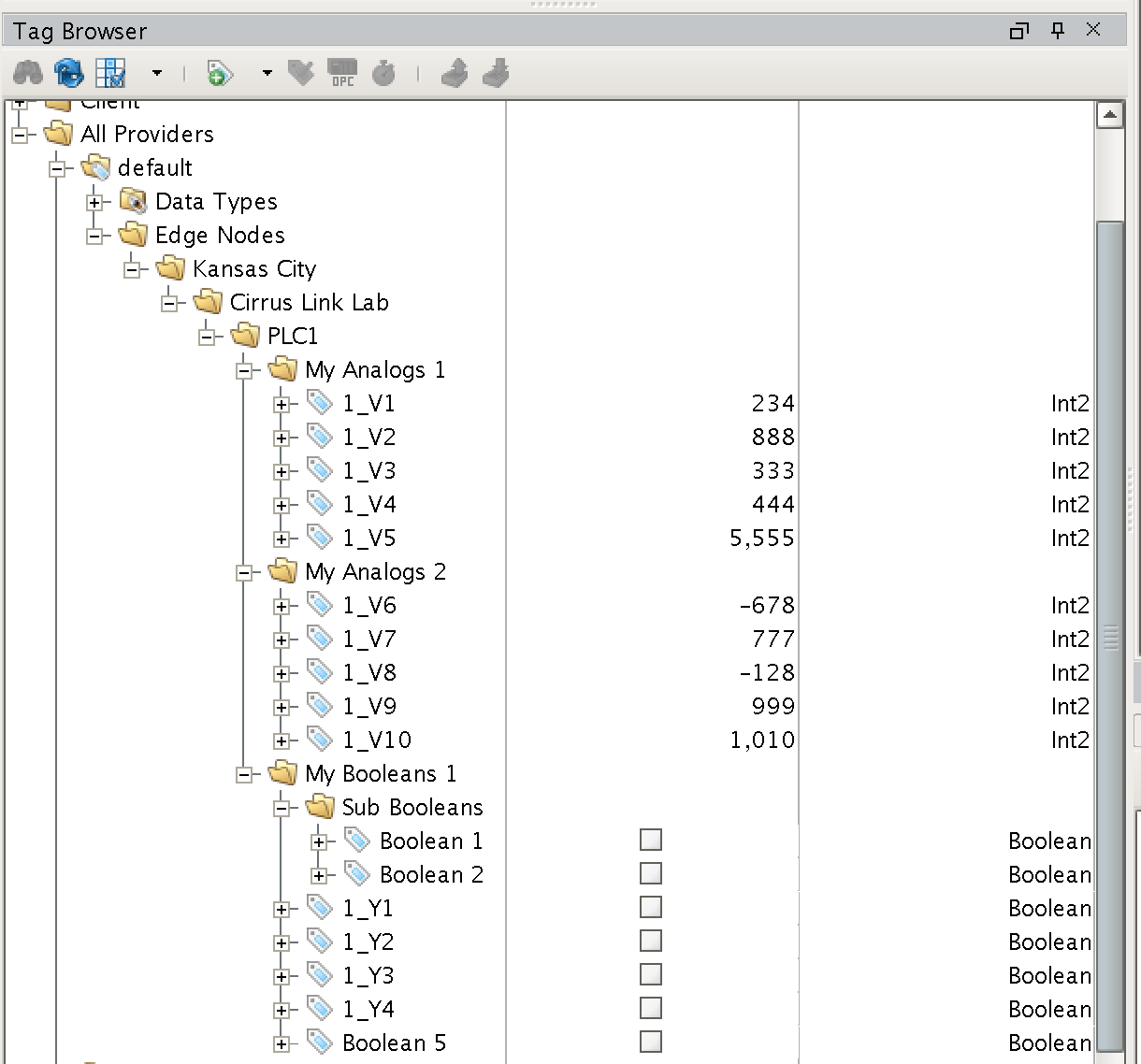
Task: Click the OPC browser icon
Action: [342, 72]
